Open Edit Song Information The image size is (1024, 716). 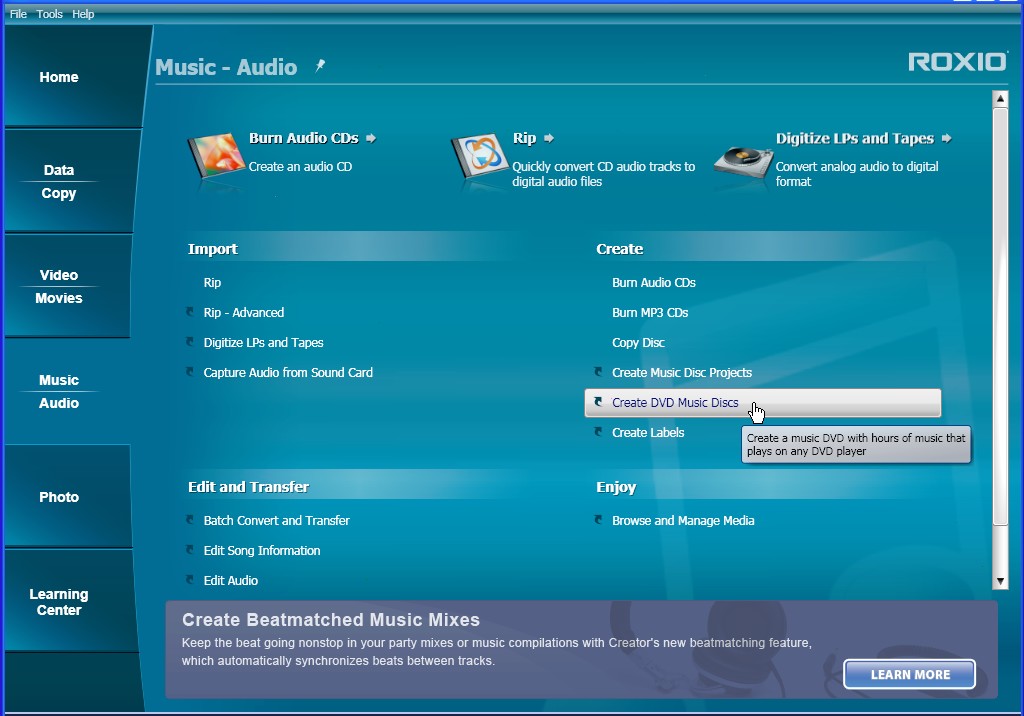pyautogui.click(x=262, y=551)
